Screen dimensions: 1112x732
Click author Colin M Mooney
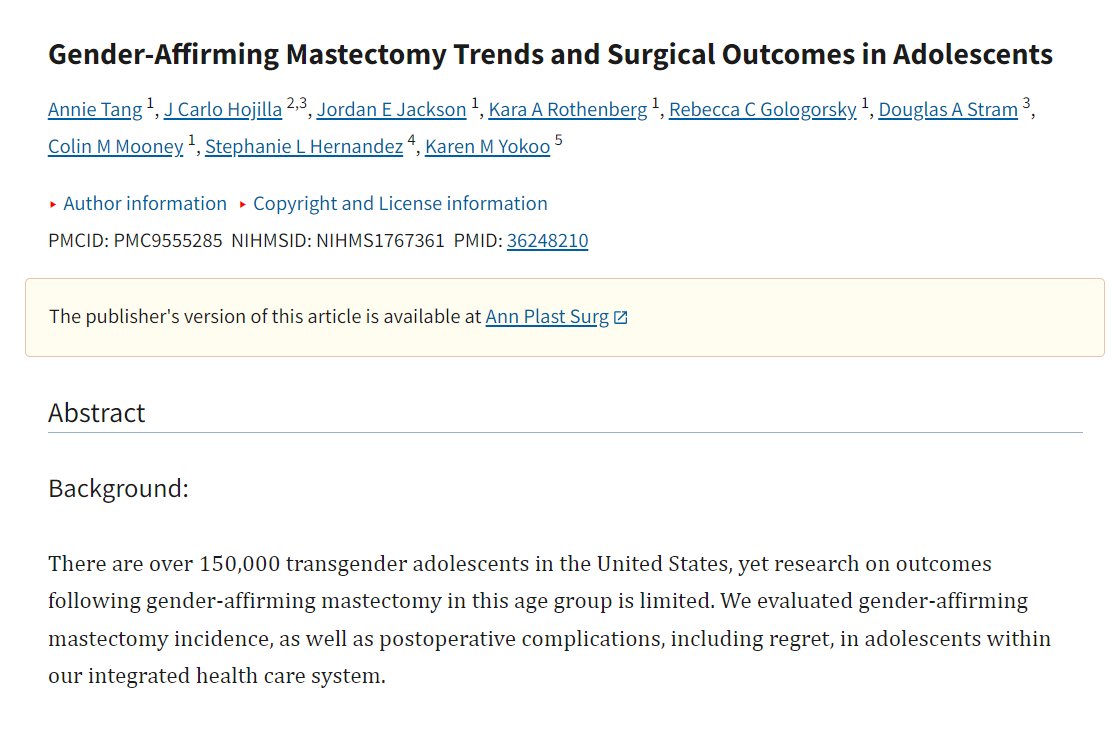[x=115, y=147]
